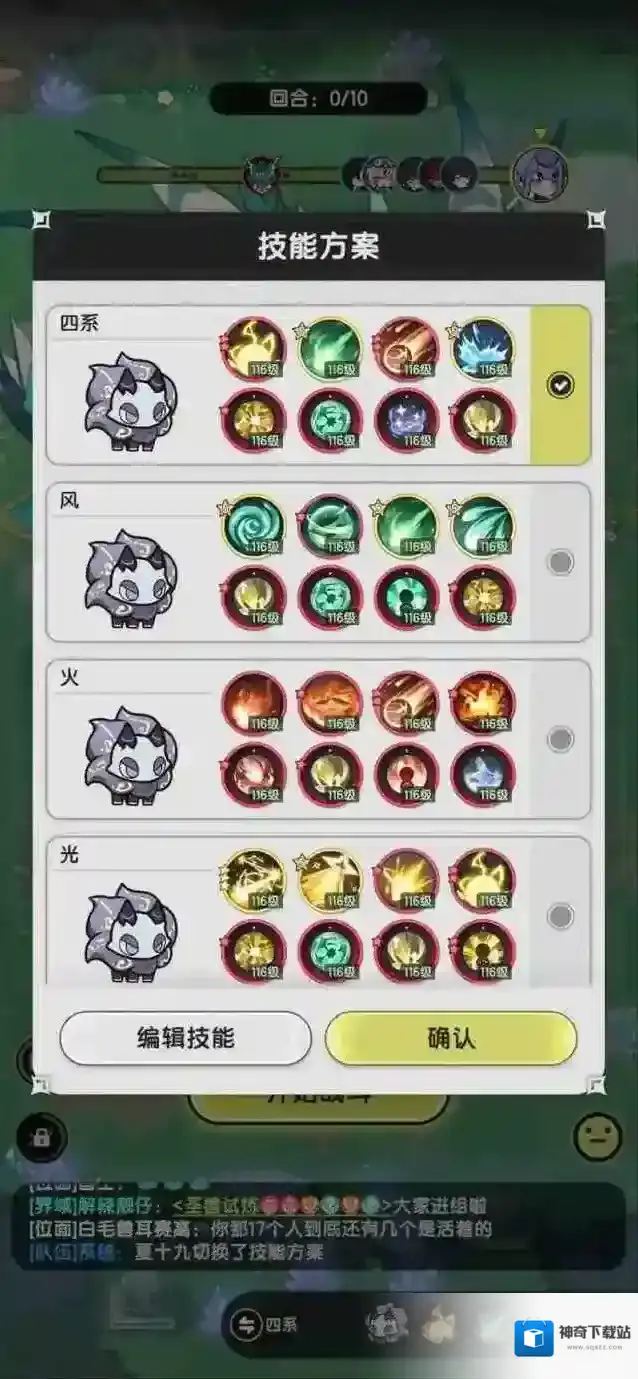The width and height of the screenshot is (638, 1379).
Task: Tap the lock icon at left edge
Action: pyautogui.click(x=41, y=1137)
